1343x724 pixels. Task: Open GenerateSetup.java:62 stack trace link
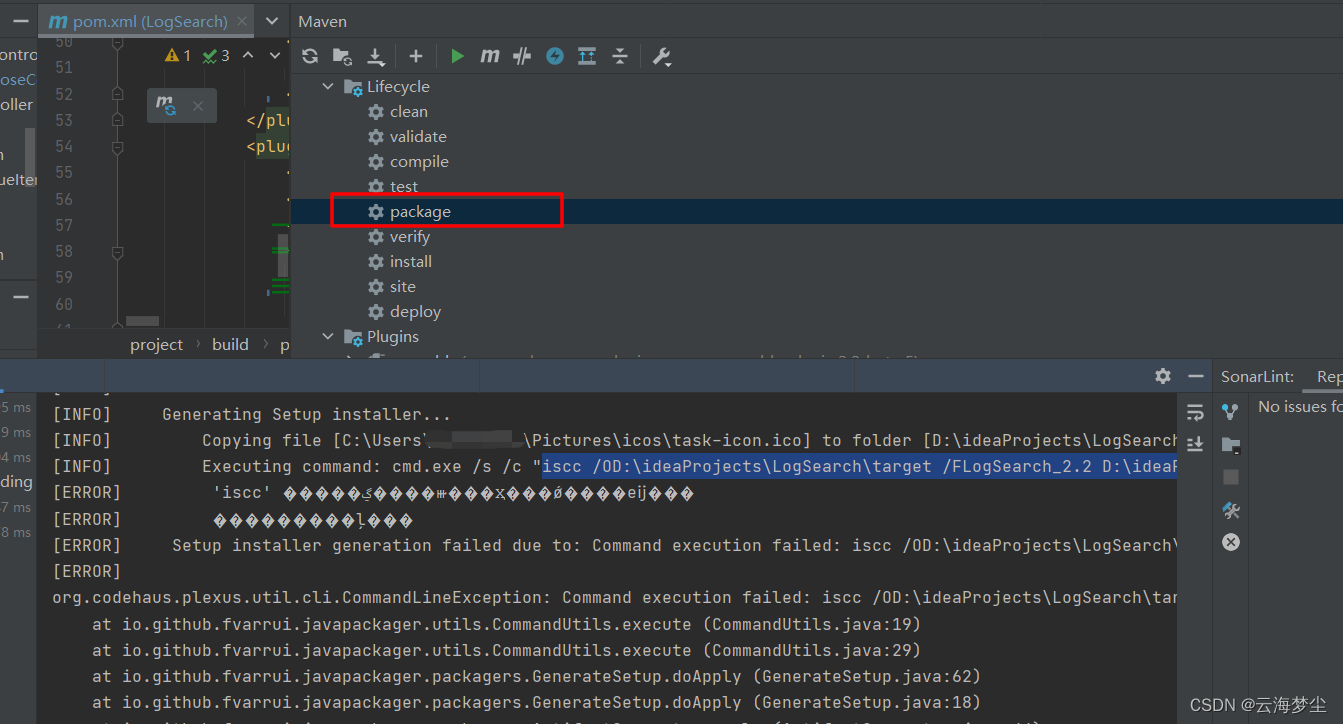pyautogui.click(x=866, y=675)
